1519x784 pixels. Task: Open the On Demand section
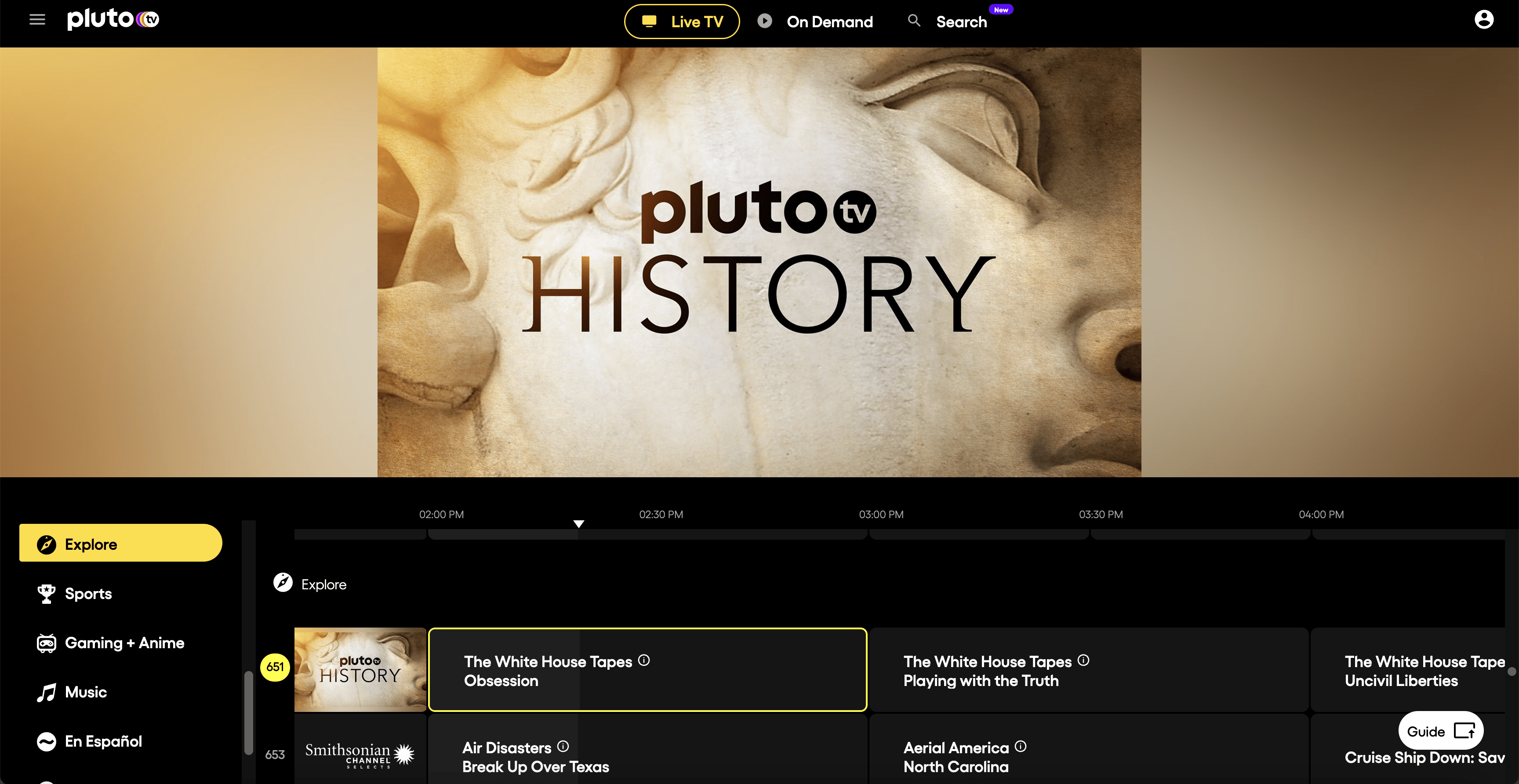tap(829, 22)
